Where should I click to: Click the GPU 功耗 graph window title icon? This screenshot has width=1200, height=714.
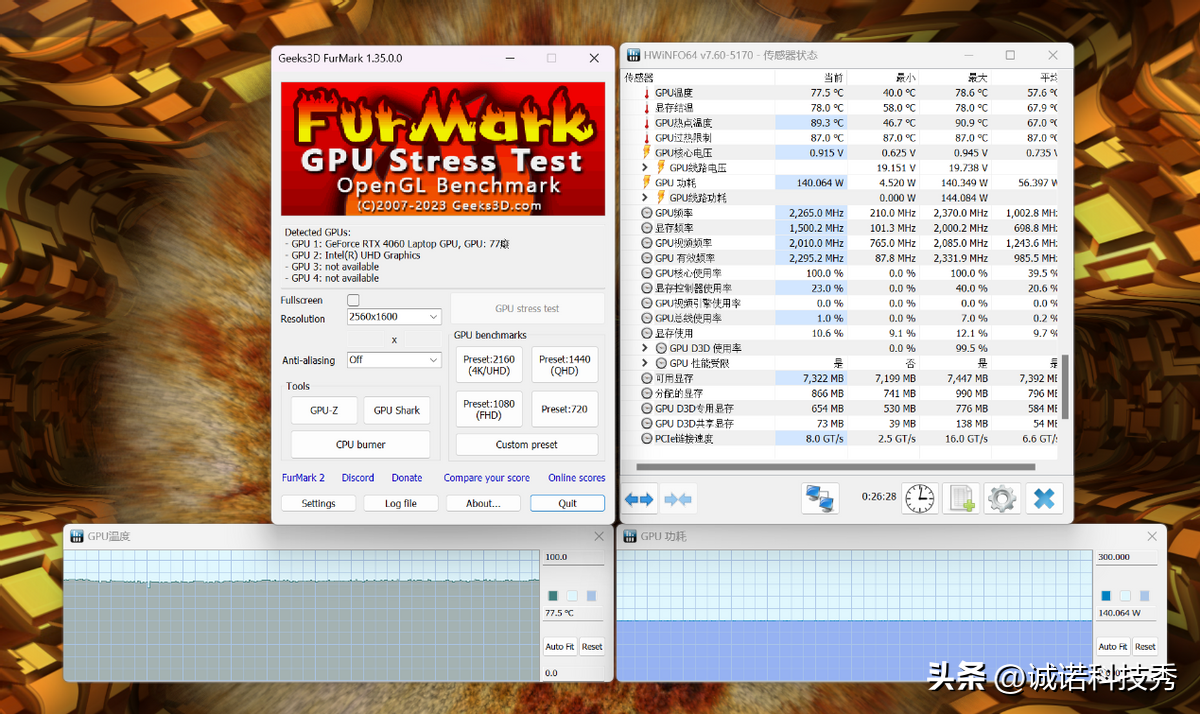(631, 536)
